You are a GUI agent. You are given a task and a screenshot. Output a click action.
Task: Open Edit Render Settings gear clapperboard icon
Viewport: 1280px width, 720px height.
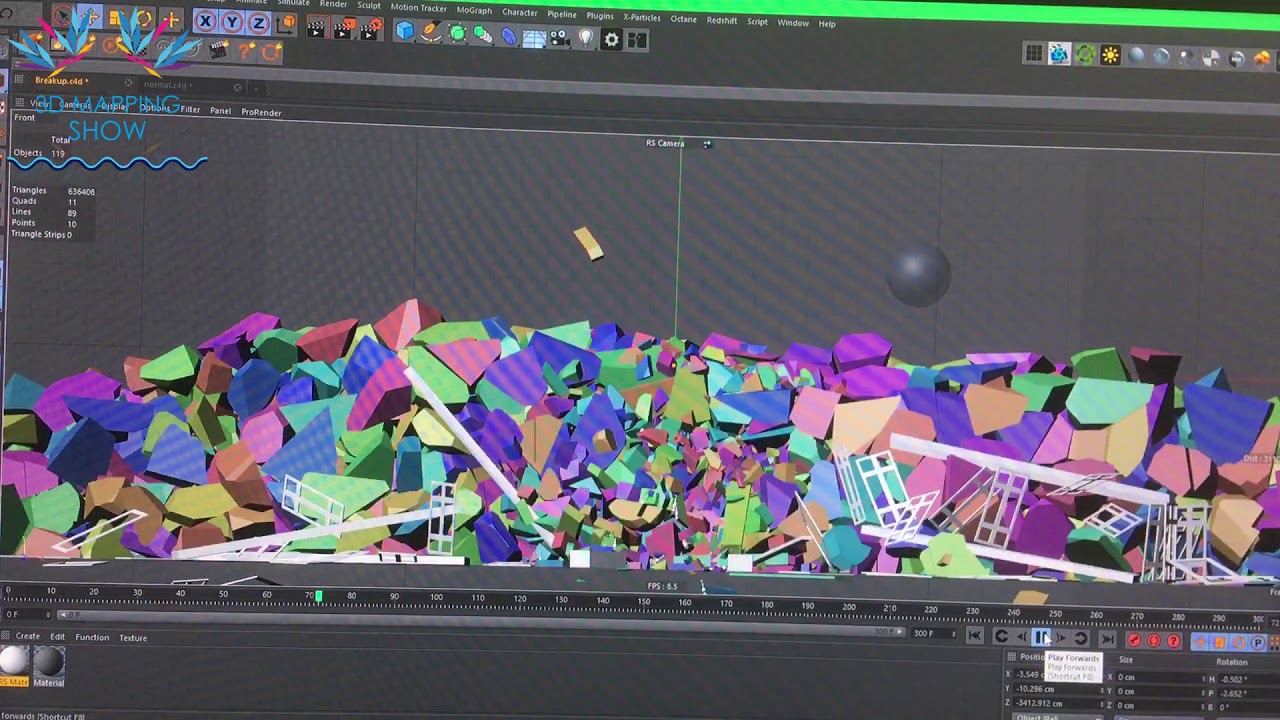[371, 29]
